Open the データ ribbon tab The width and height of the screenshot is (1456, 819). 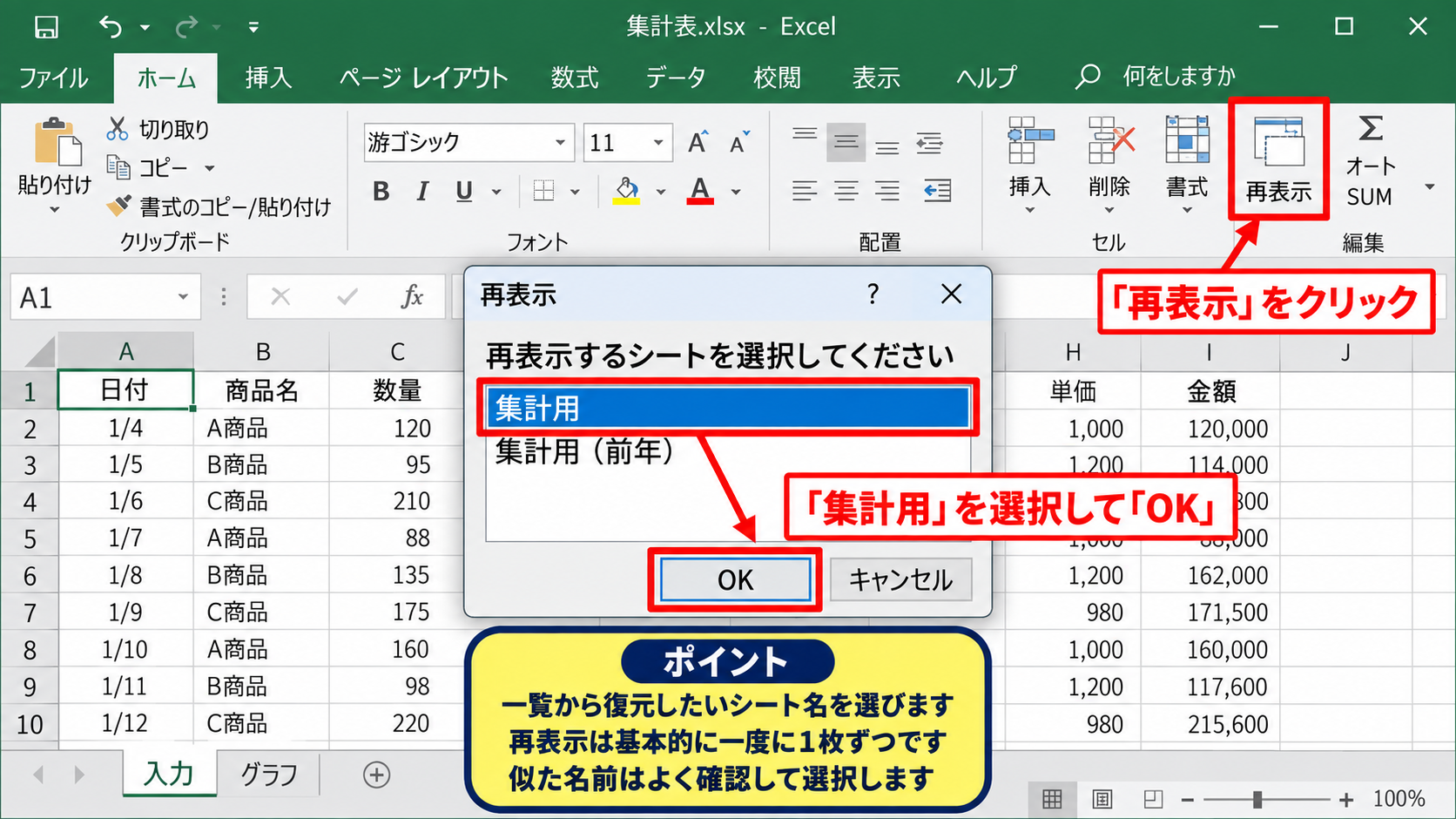coord(676,78)
